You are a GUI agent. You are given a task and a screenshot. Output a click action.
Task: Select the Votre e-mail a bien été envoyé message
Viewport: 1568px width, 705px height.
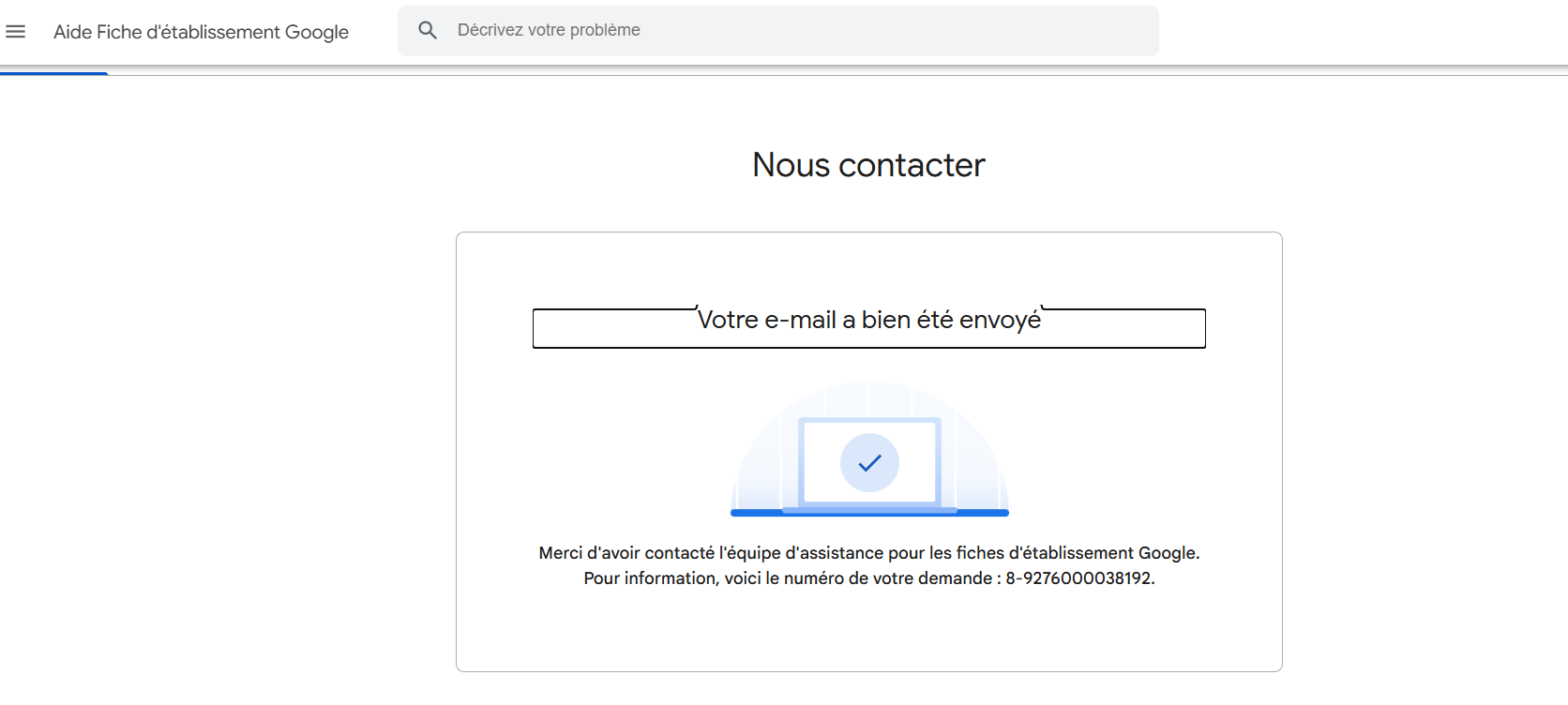(x=868, y=320)
